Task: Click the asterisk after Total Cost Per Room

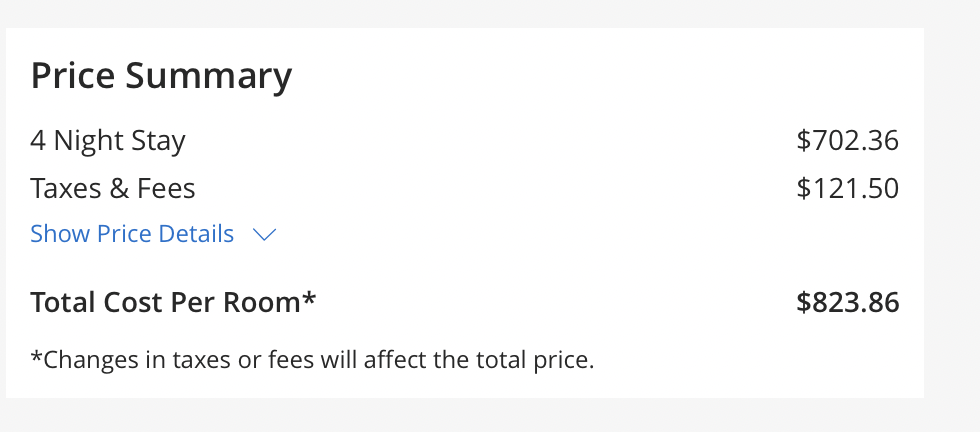Action: 309,296
